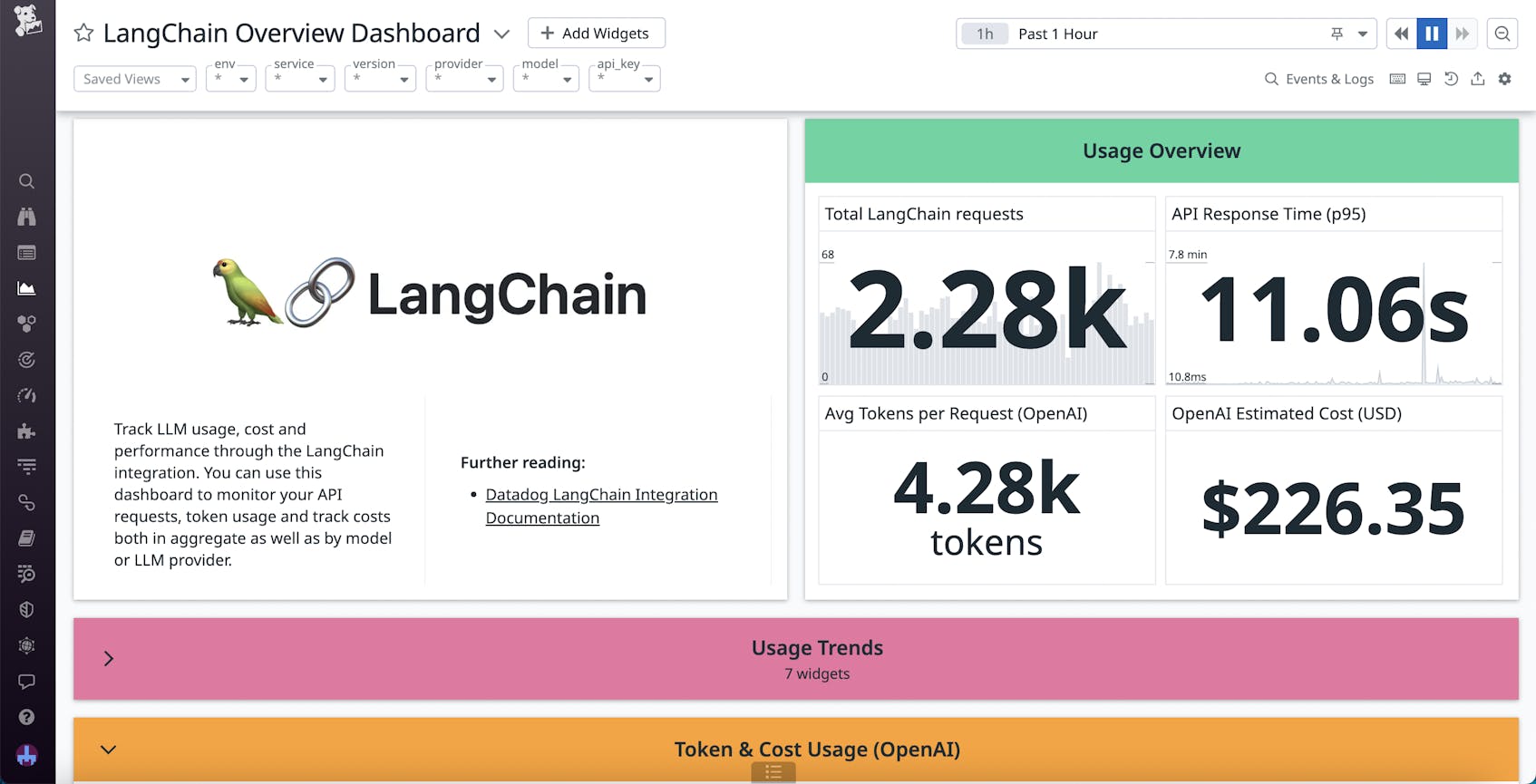Click the Add Widgets button
Image resolution: width=1536 pixels, height=784 pixels.
pyautogui.click(x=597, y=33)
